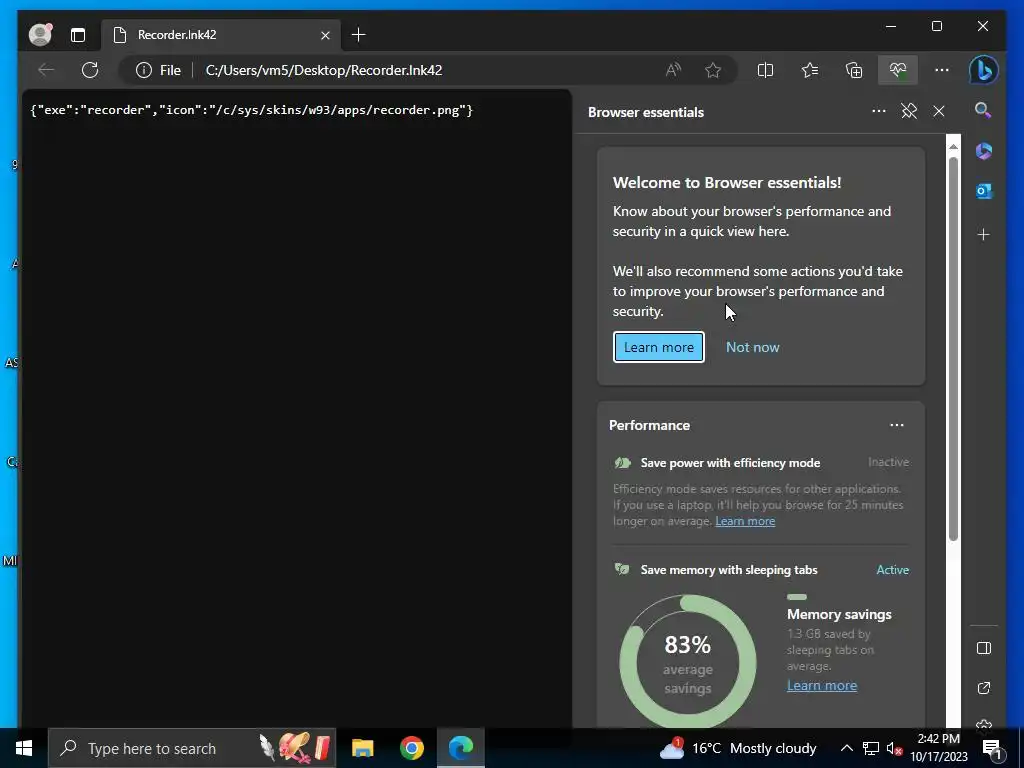Toggle sidebar visibility icon
The height and width of the screenshot is (768, 1024).
[984, 648]
